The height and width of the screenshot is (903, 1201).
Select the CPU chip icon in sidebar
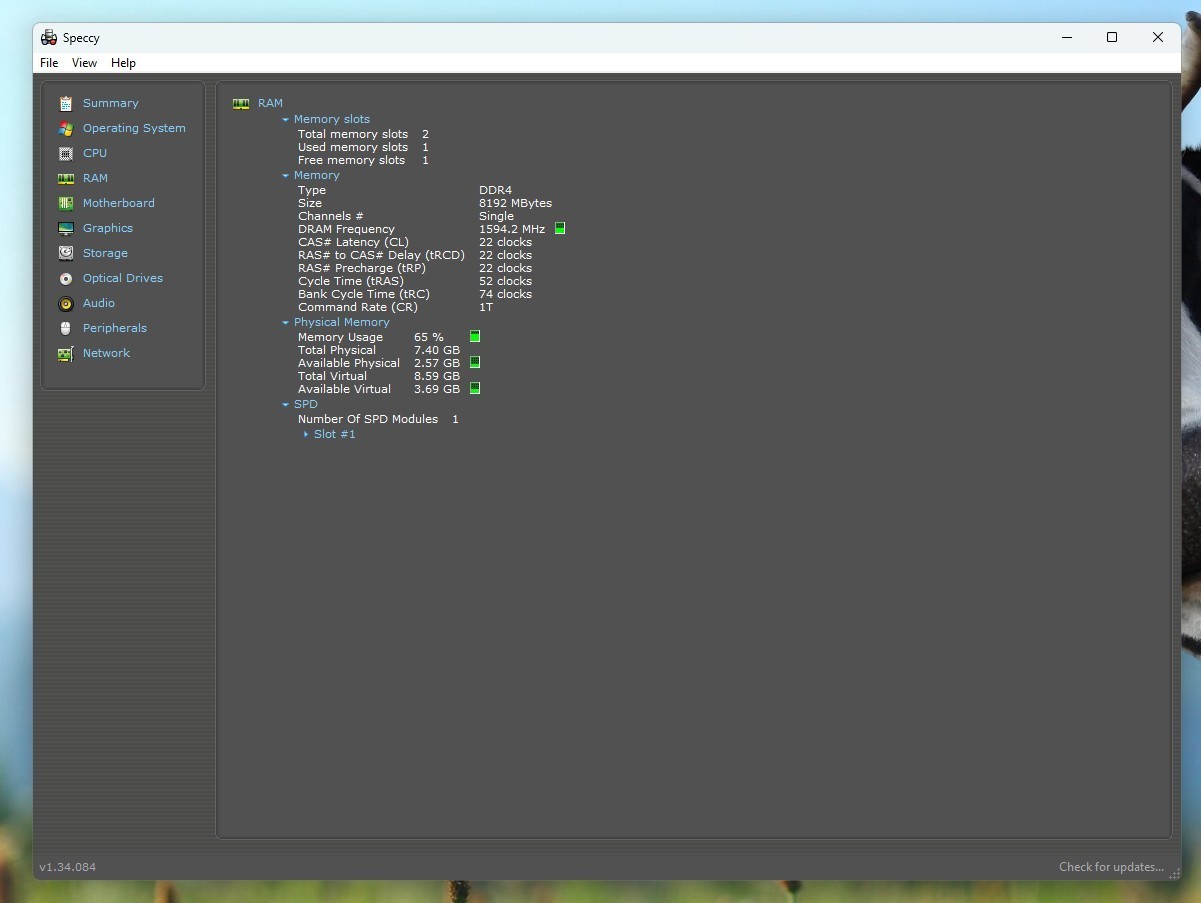(66, 153)
